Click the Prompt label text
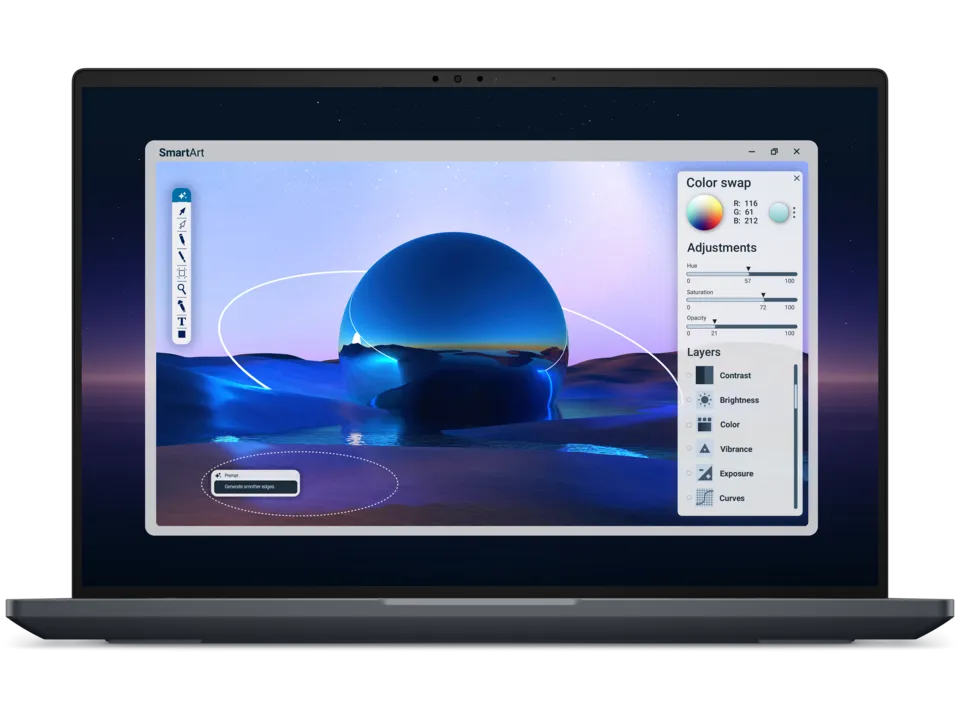The height and width of the screenshot is (720, 960). click(231, 475)
